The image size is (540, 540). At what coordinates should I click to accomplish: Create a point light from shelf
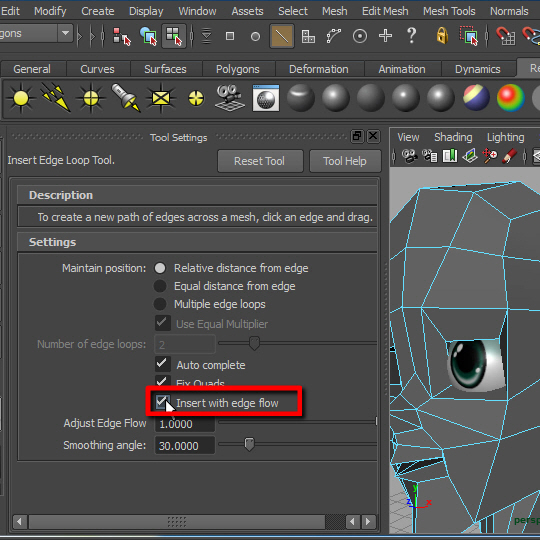click(91, 98)
